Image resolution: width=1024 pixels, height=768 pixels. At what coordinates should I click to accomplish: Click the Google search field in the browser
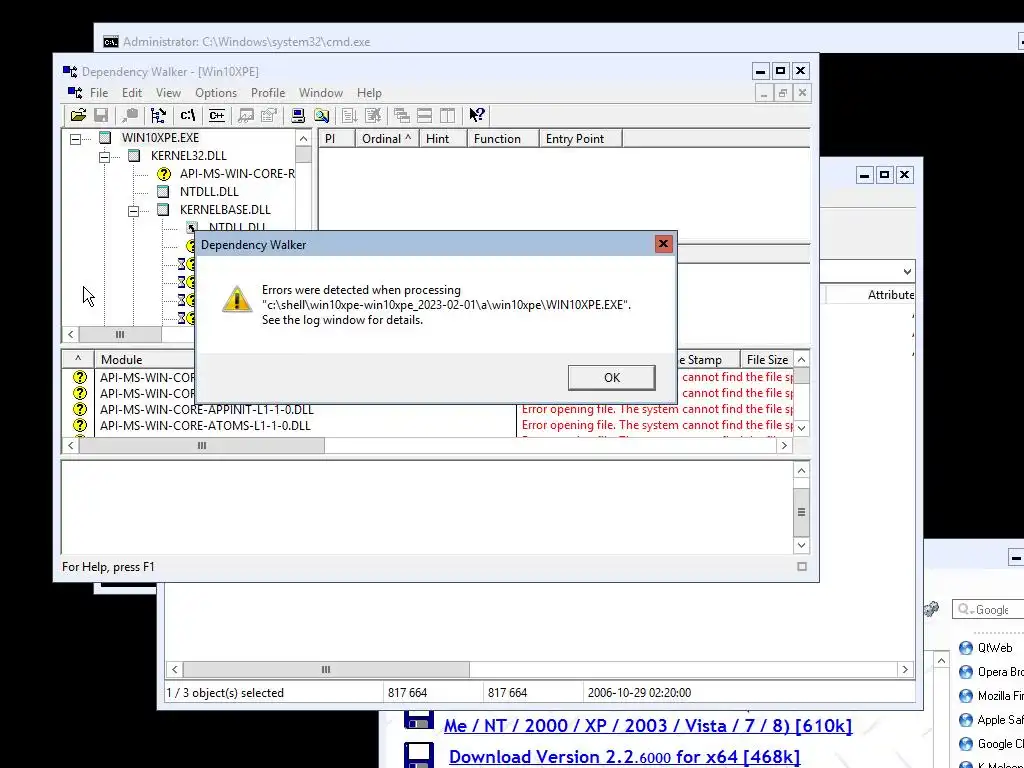click(x=987, y=609)
